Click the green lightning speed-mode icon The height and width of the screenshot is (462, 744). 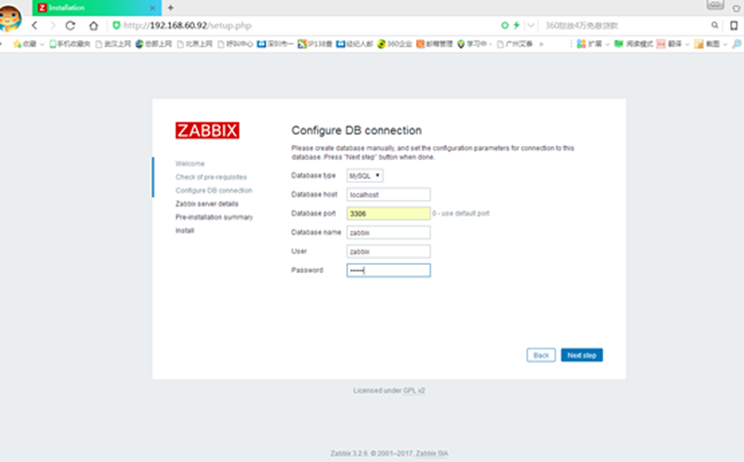click(x=516, y=25)
